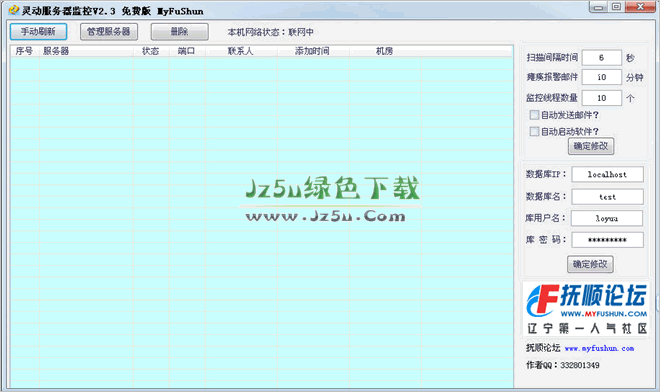Click the scan interval seconds field

click(601, 58)
